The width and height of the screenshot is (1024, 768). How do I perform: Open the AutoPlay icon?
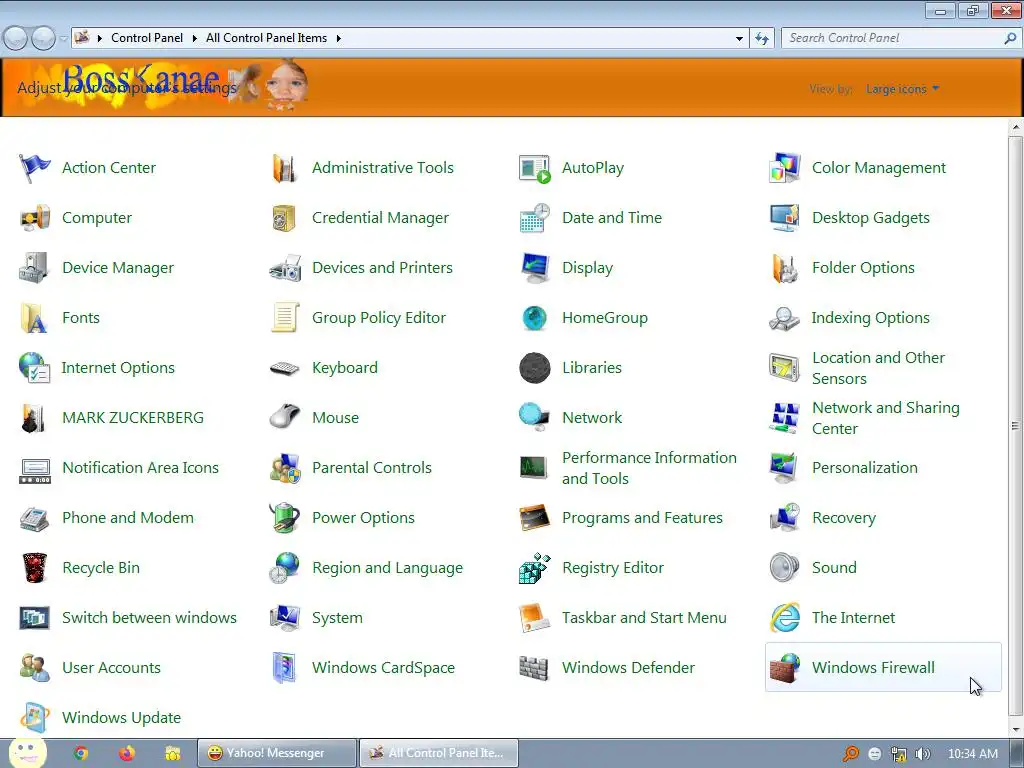(x=534, y=168)
